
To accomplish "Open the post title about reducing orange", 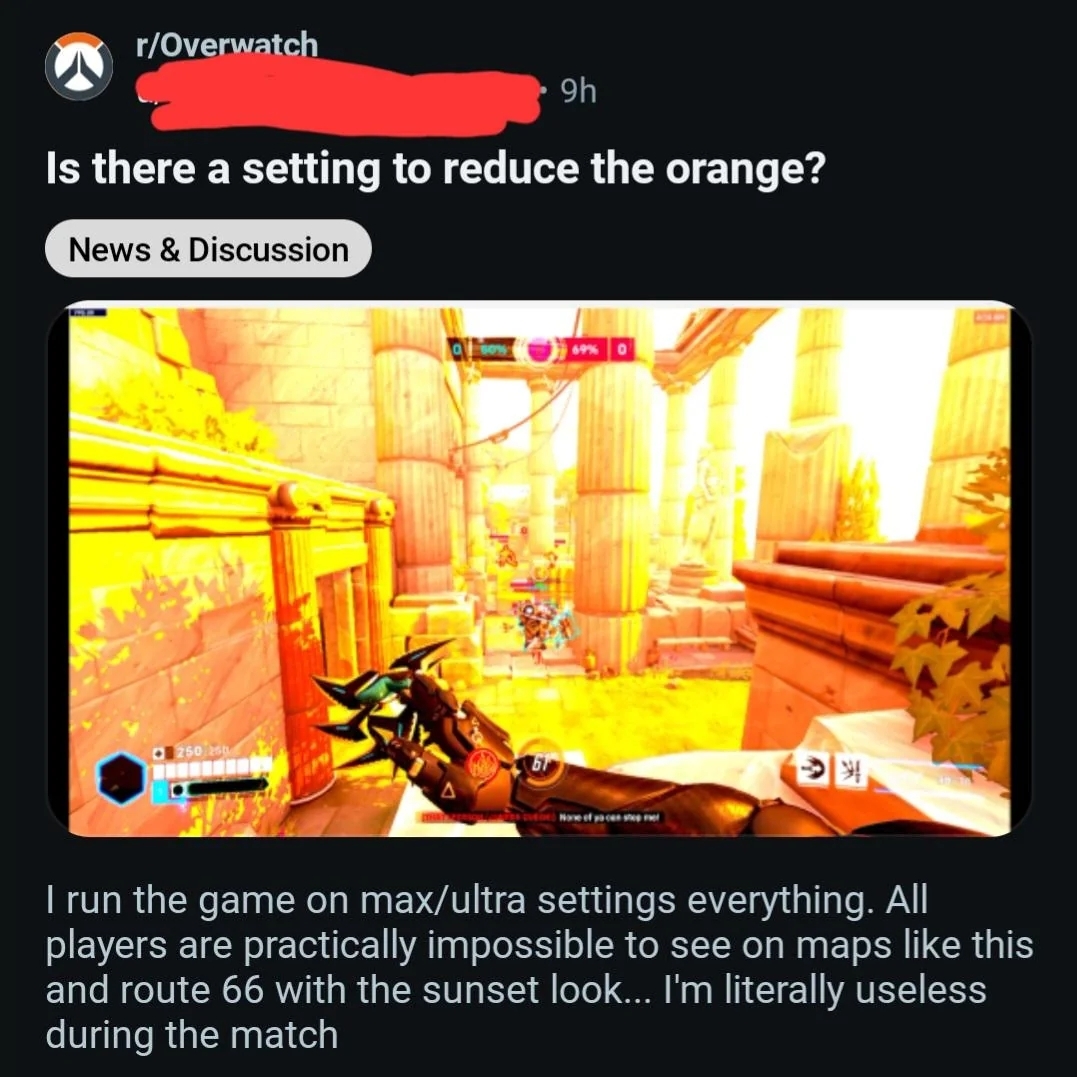I will (435, 168).
